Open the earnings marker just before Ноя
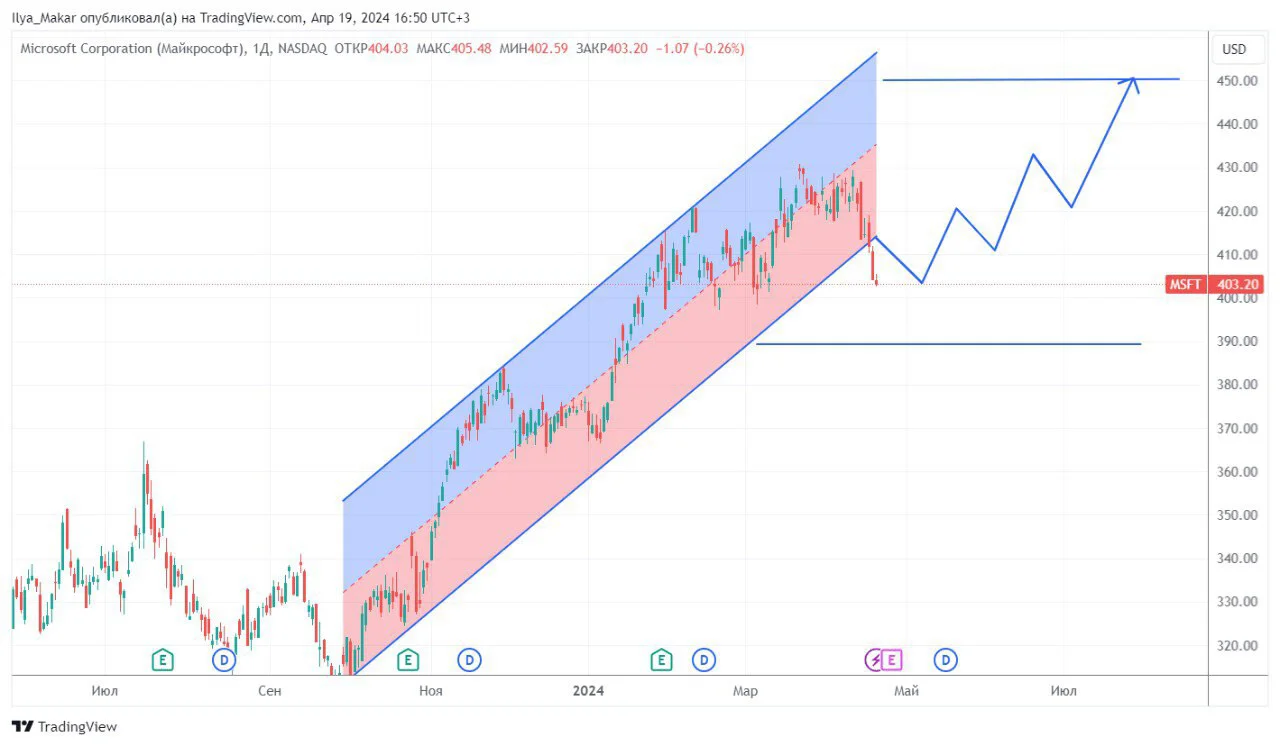Viewport: 1280px width, 746px height. point(407,660)
